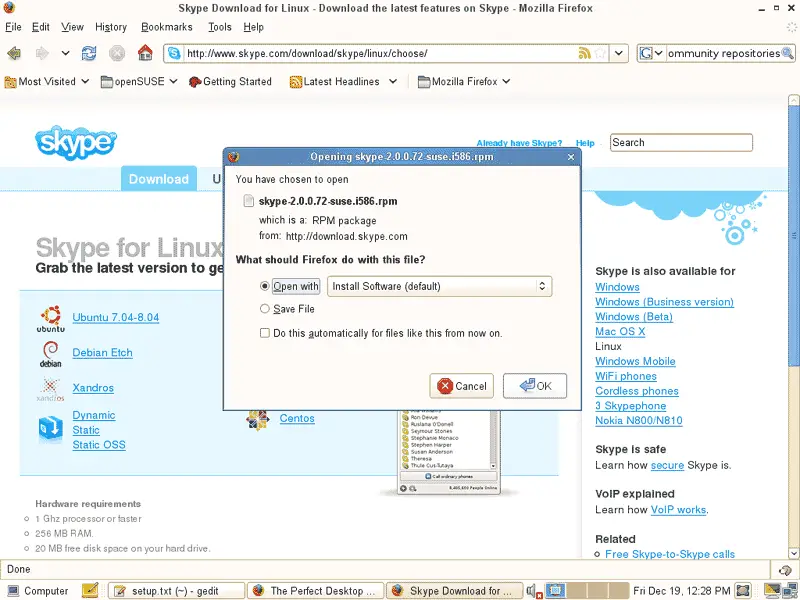Open the address bar history dropdown
This screenshot has height=600, width=800.
tap(619, 53)
